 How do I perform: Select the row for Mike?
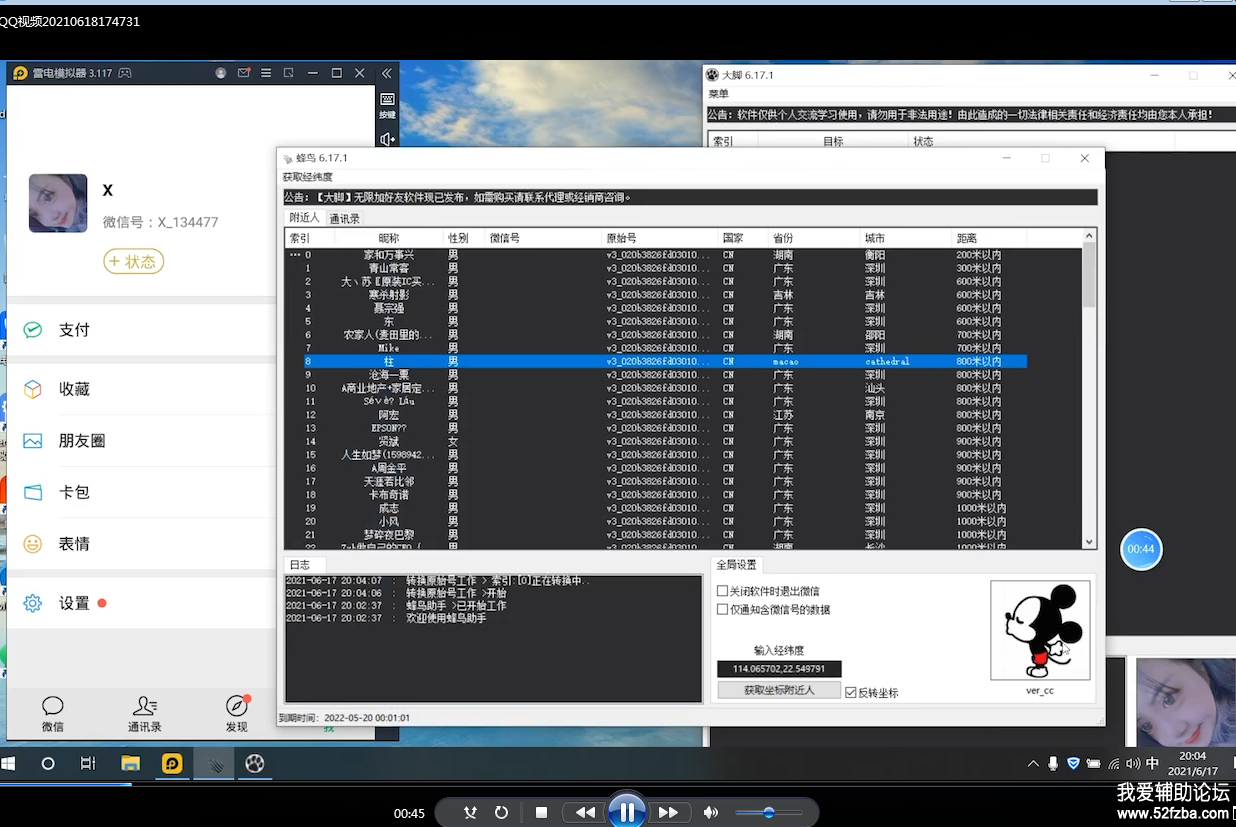pos(656,348)
